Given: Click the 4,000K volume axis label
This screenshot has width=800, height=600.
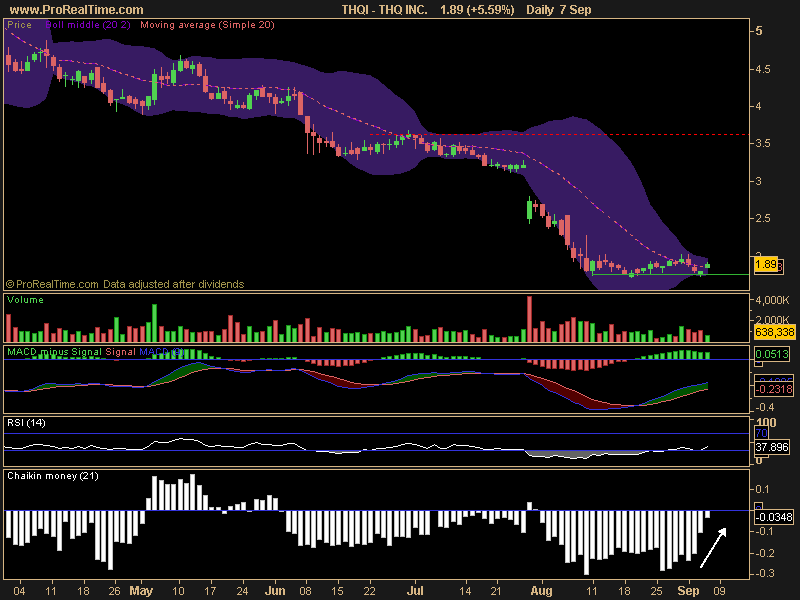Looking at the screenshot, I should tap(772, 300).
